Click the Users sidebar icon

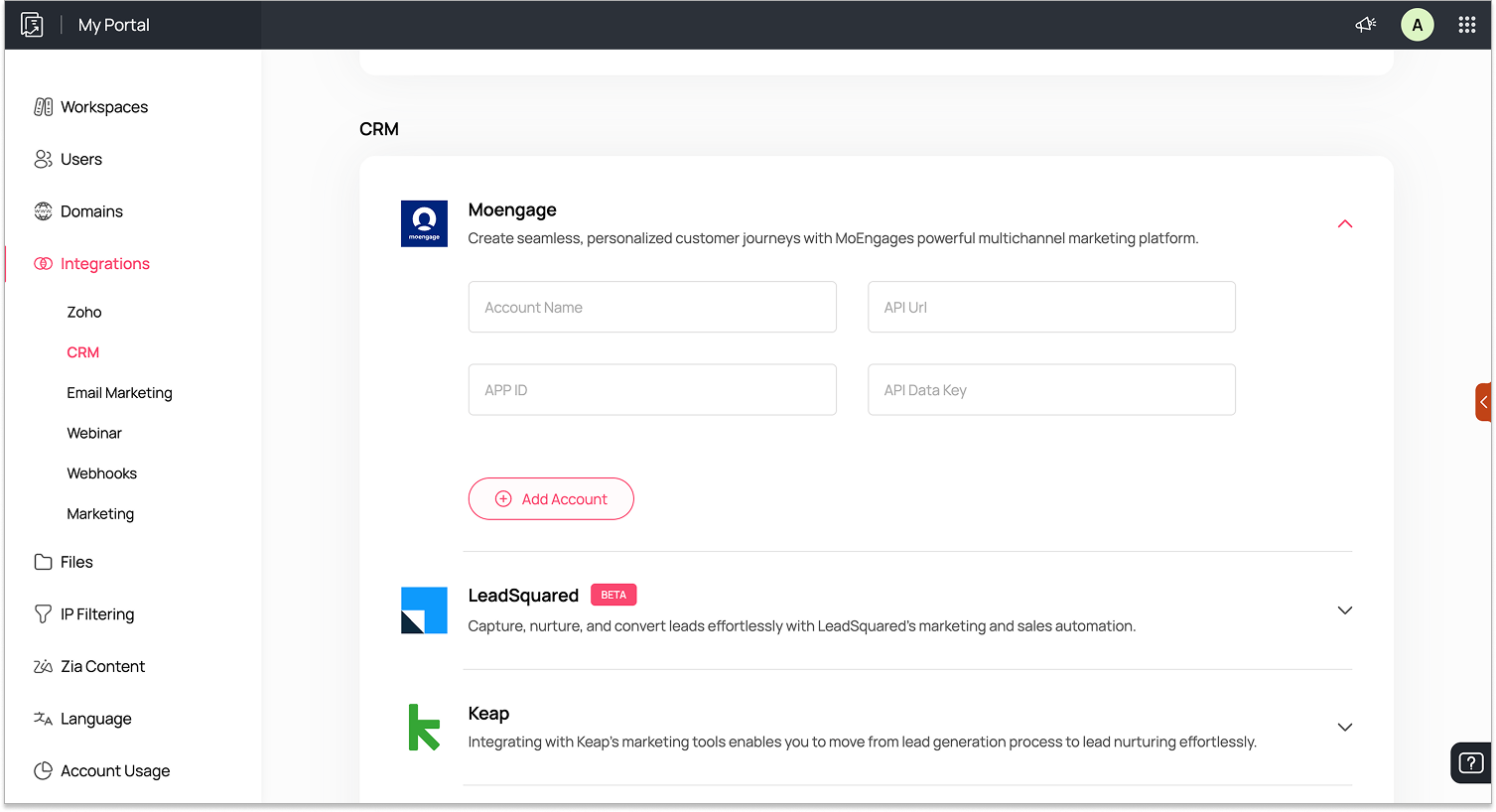pos(44,159)
